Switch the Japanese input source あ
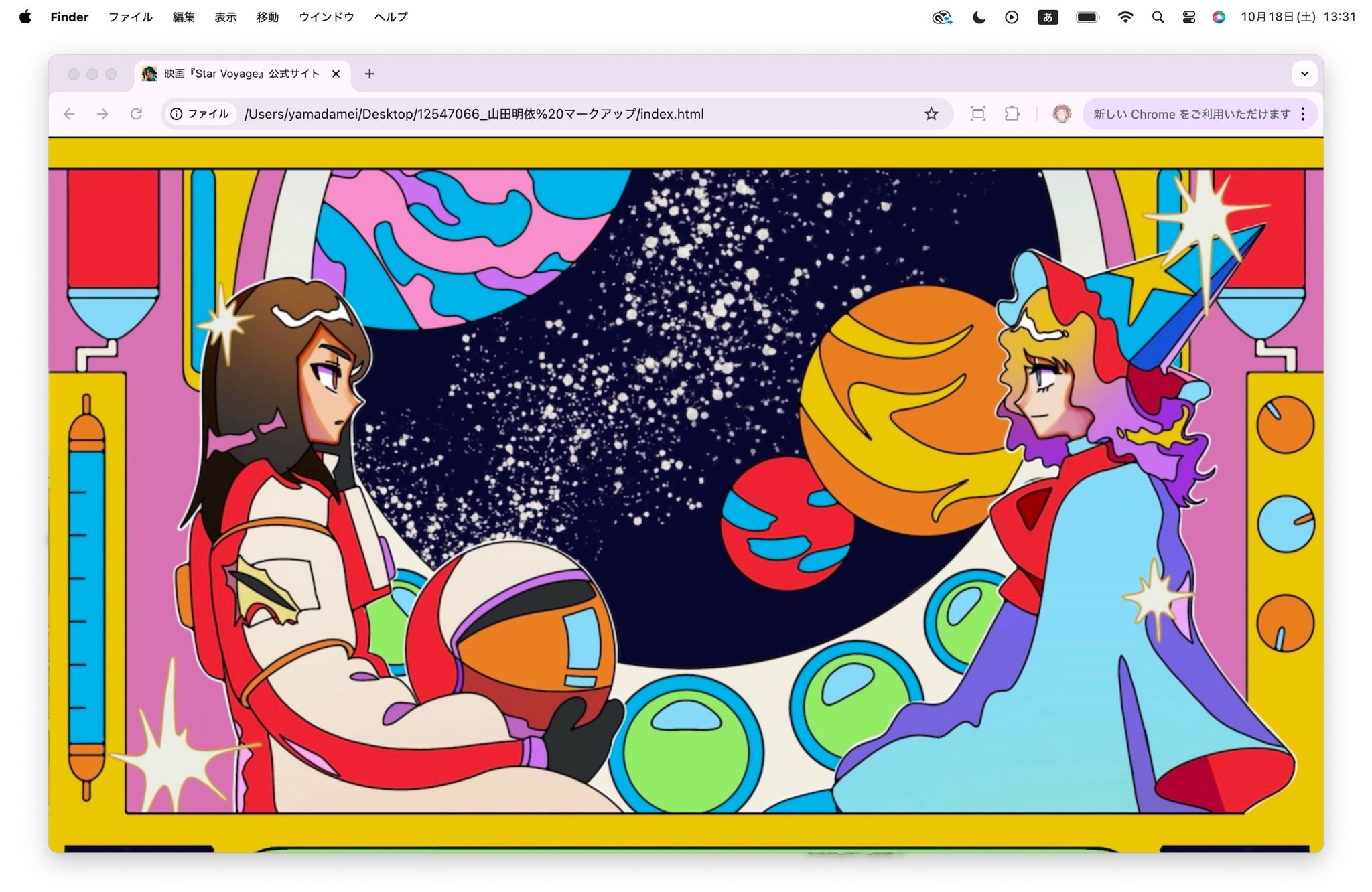This screenshot has width=1372, height=892. tap(1048, 17)
